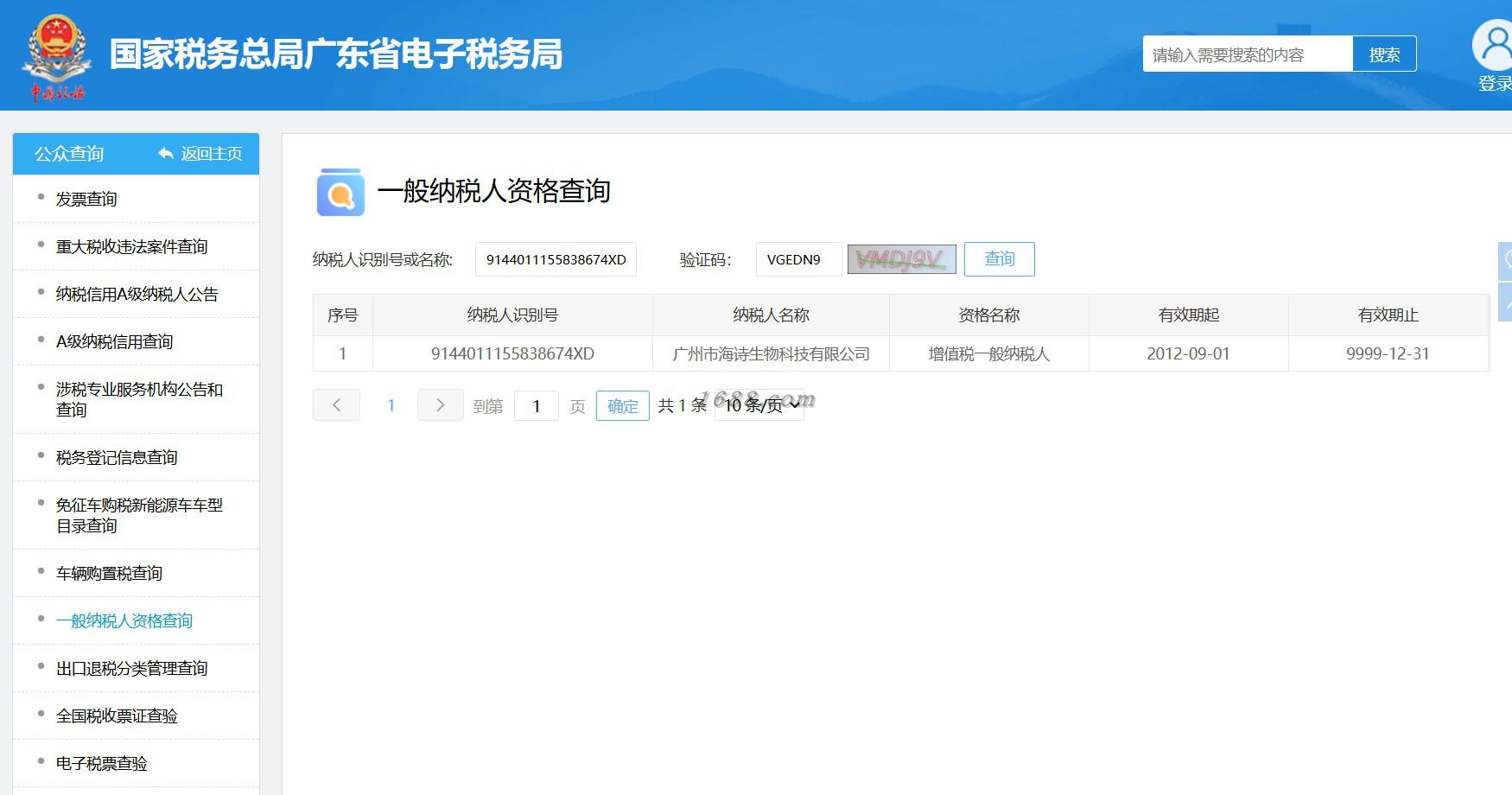Viewport: 1512px width, 795px height.
Task: Click cell 广州市海诗生物科技有限公司
Action: point(771,353)
